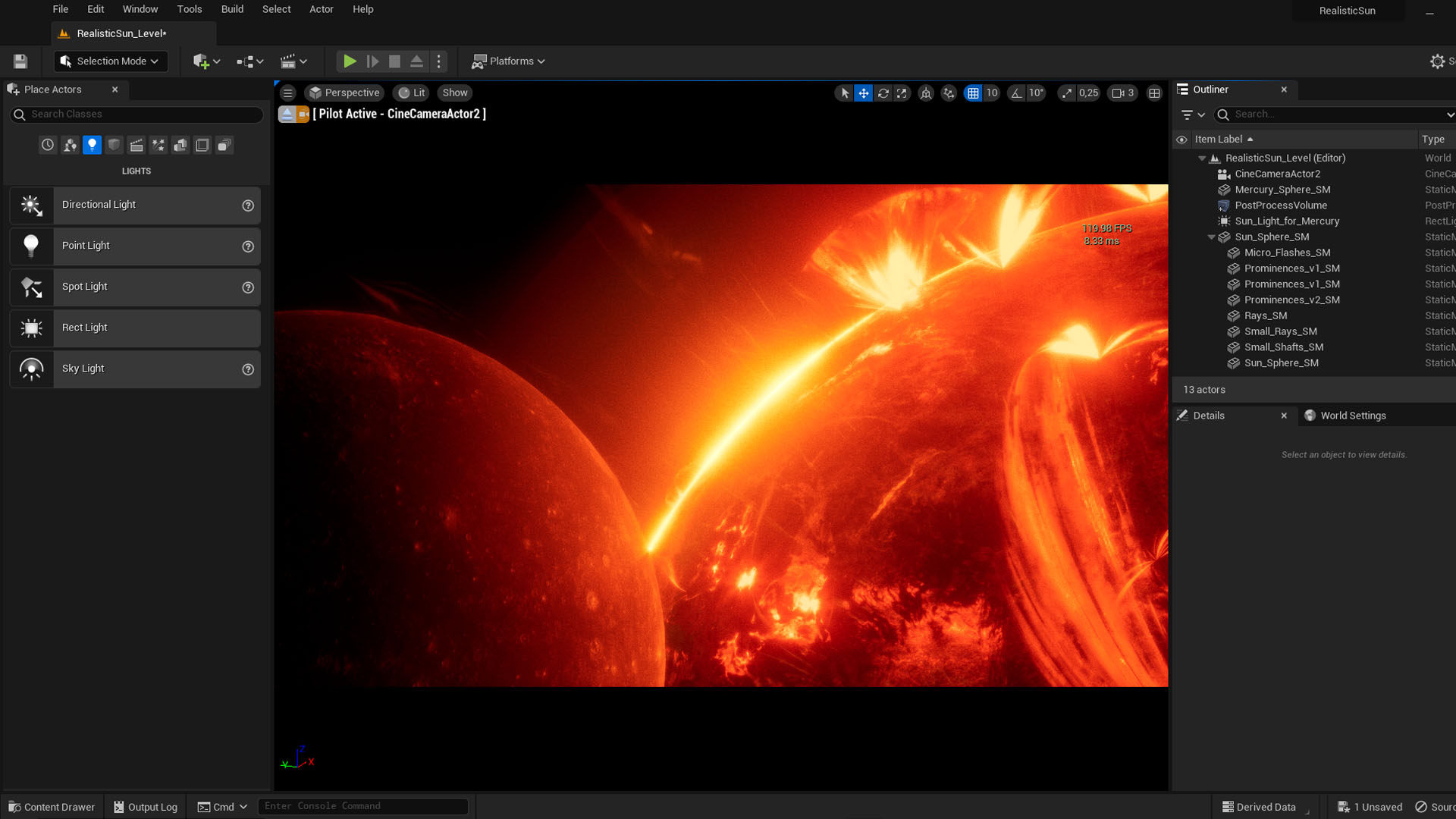
Task: Click the viewport layout maximize icon
Action: tap(1154, 93)
